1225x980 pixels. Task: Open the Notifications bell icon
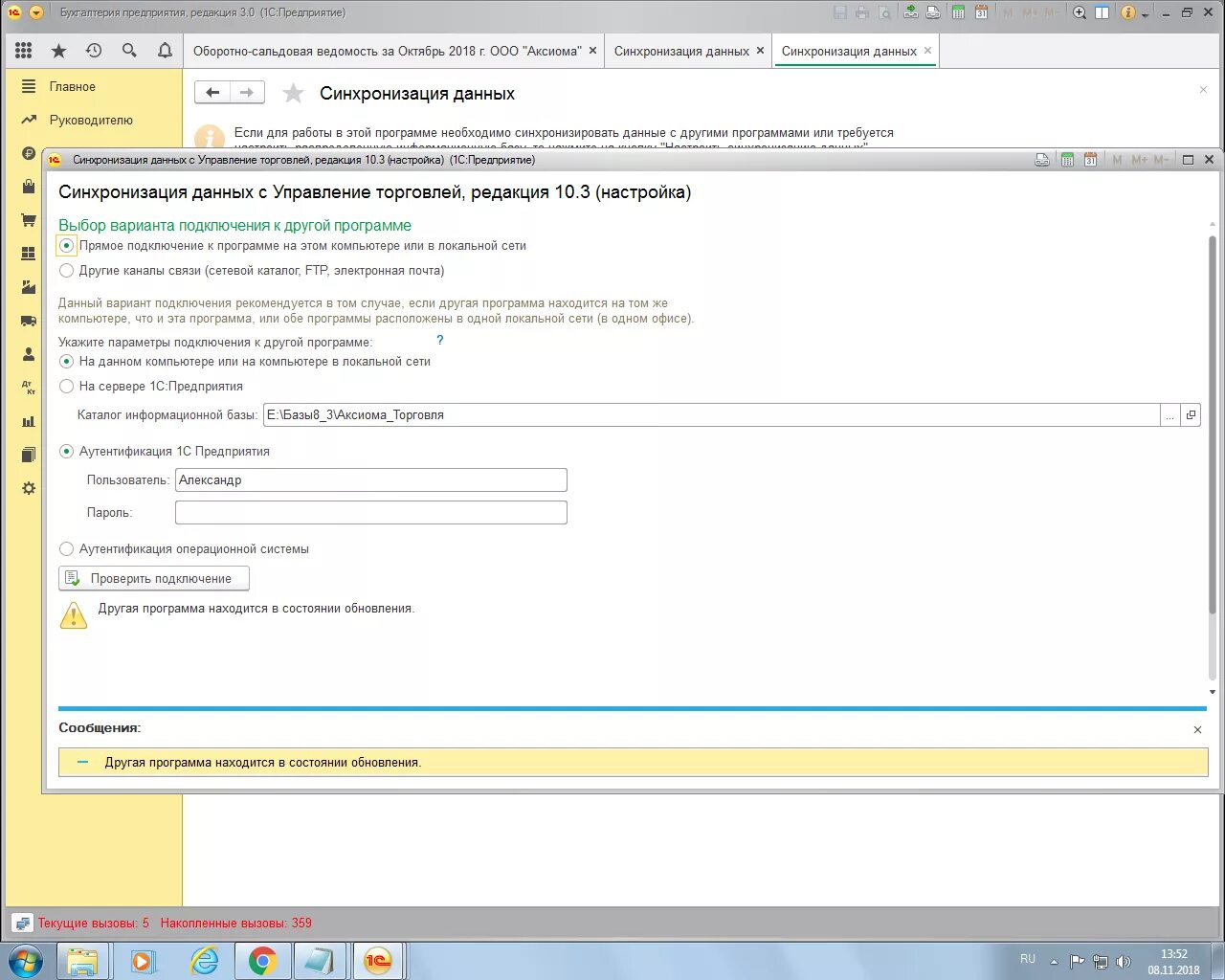click(x=165, y=51)
